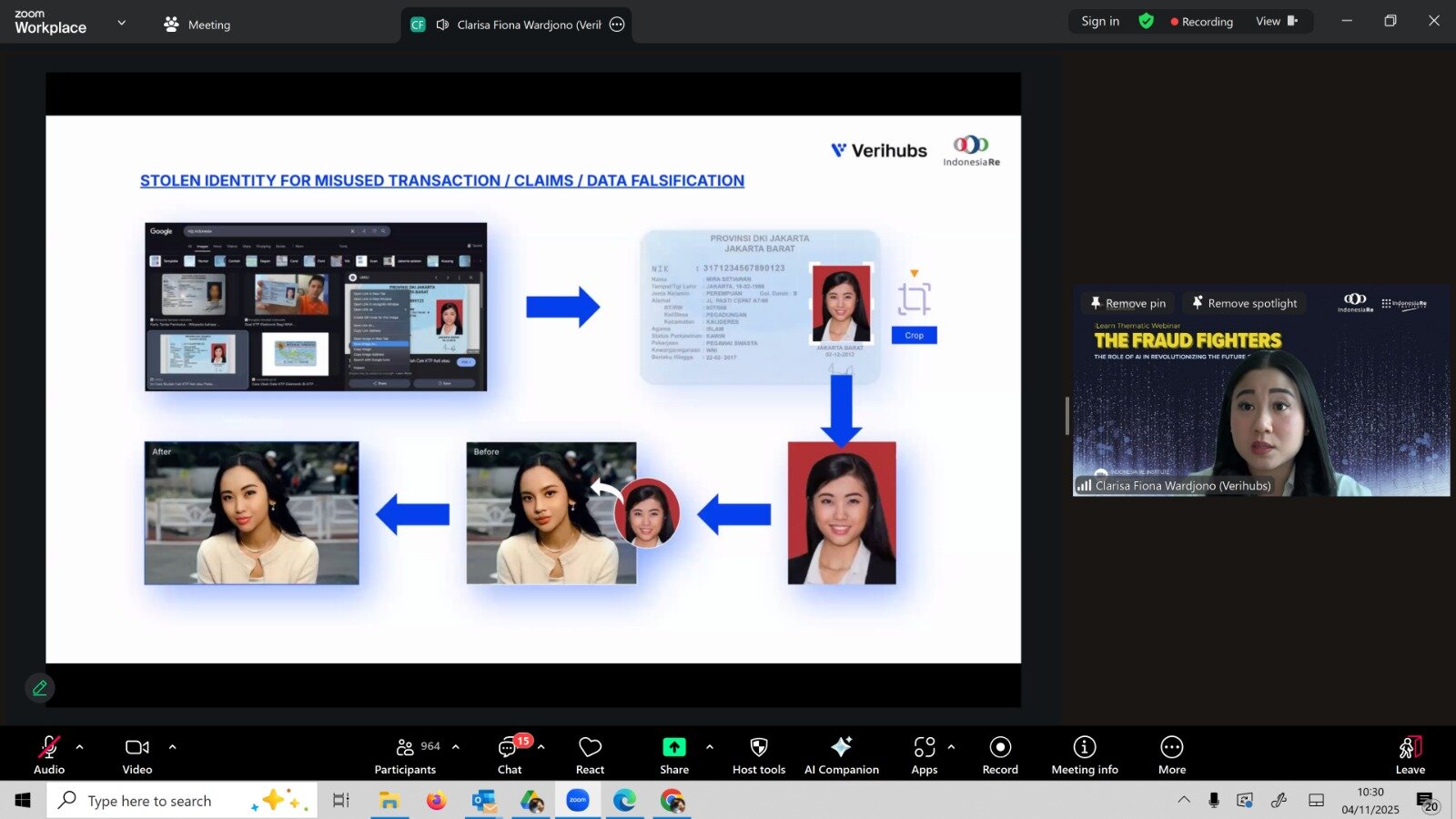The image size is (1456, 819).
Task: Open the Participants panel
Action: click(x=405, y=755)
